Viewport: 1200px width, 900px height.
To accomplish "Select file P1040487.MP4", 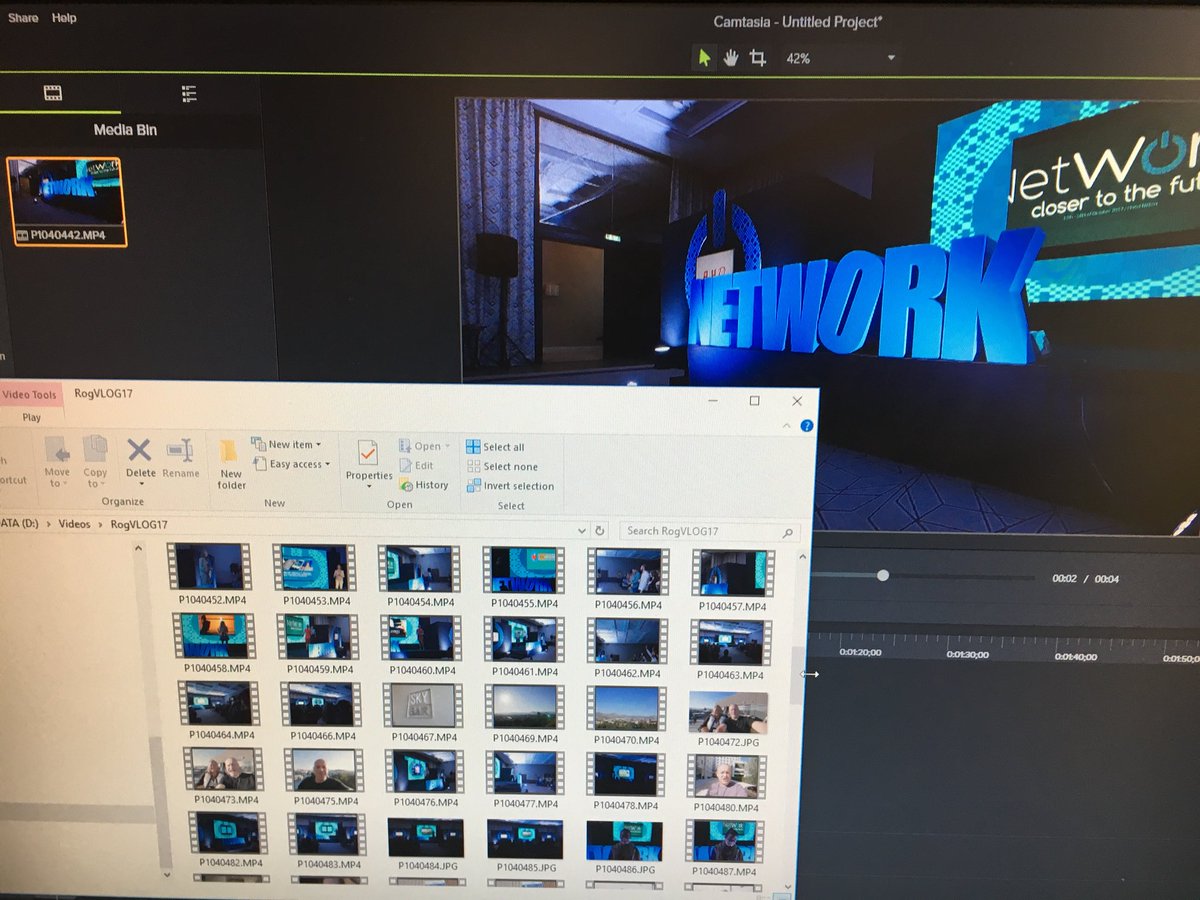I will (725, 849).
